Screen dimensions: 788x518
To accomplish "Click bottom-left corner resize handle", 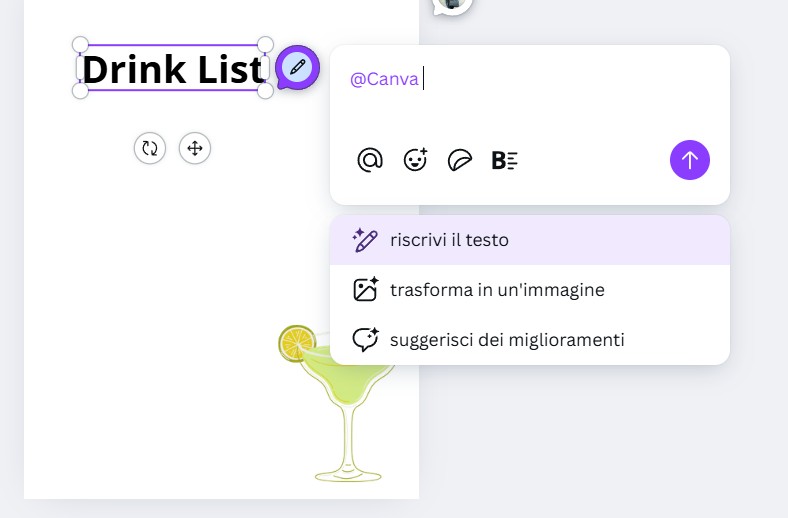I will coord(81,91).
